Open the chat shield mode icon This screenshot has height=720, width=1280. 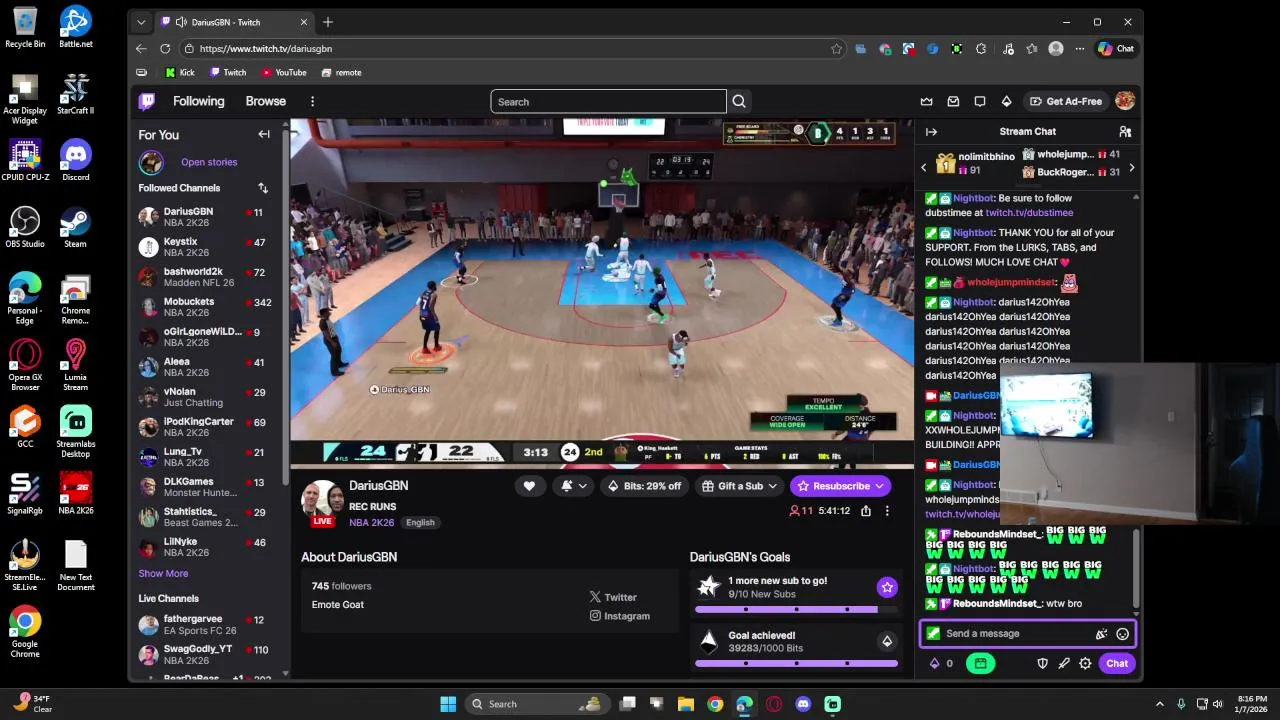[x=1042, y=663]
